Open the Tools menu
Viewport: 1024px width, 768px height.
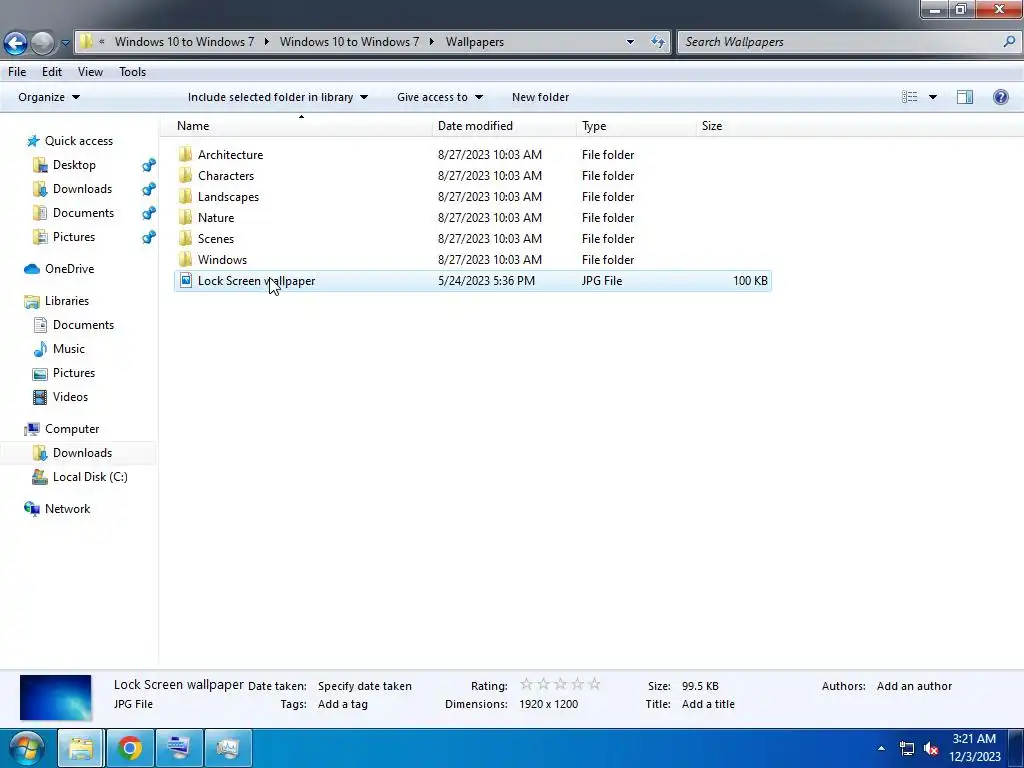click(133, 72)
